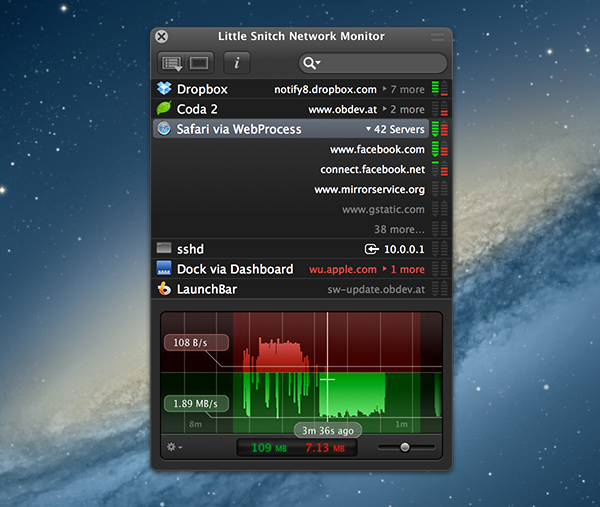Click the Dock via Dashboard traffic meter
The width and height of the screenshot is (600, 507).
click(440, 269)
